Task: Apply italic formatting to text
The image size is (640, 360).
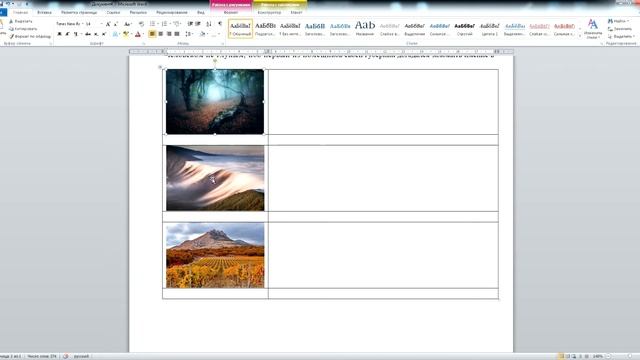Action: coord(67,34)
